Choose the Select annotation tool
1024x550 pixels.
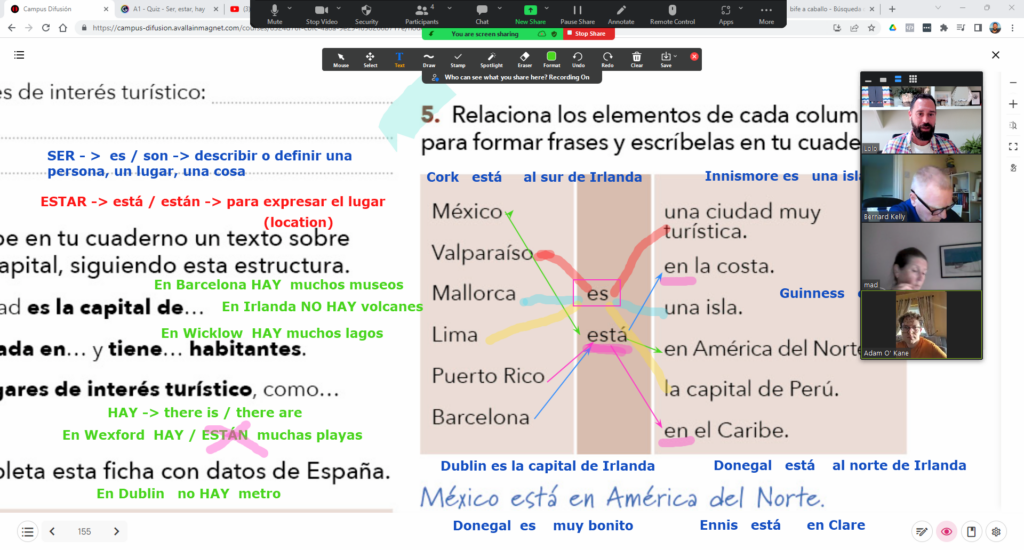pyautogui.click(x=370, y=59)
